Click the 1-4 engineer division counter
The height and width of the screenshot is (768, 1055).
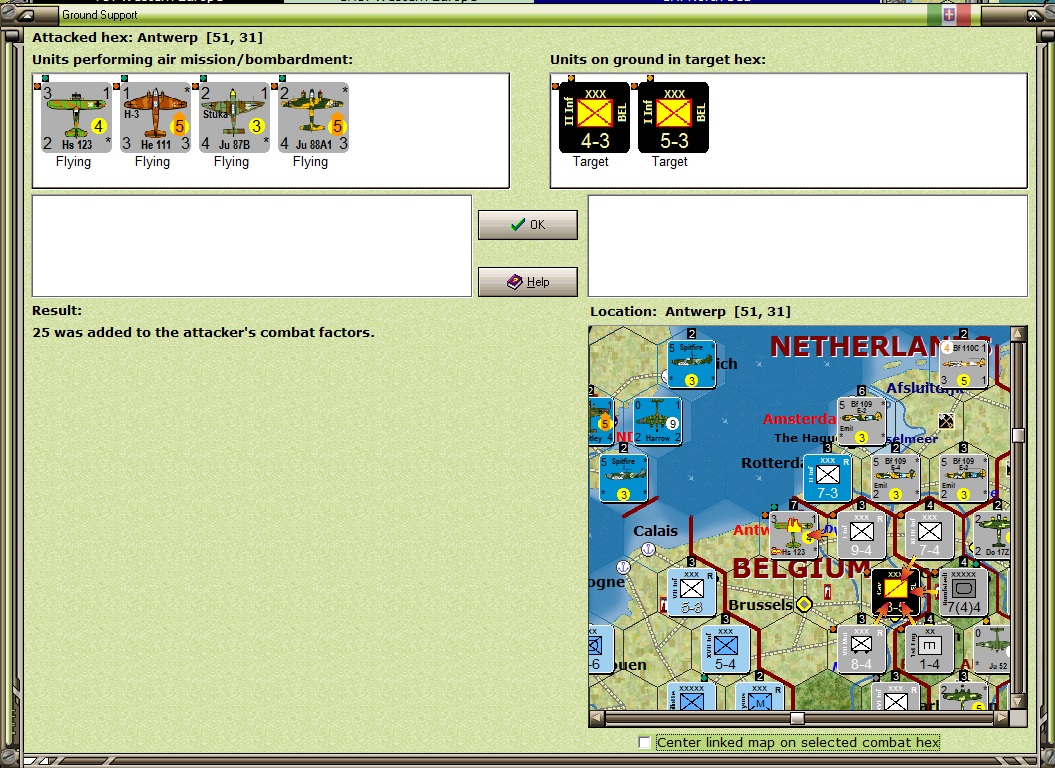[929, 649]
